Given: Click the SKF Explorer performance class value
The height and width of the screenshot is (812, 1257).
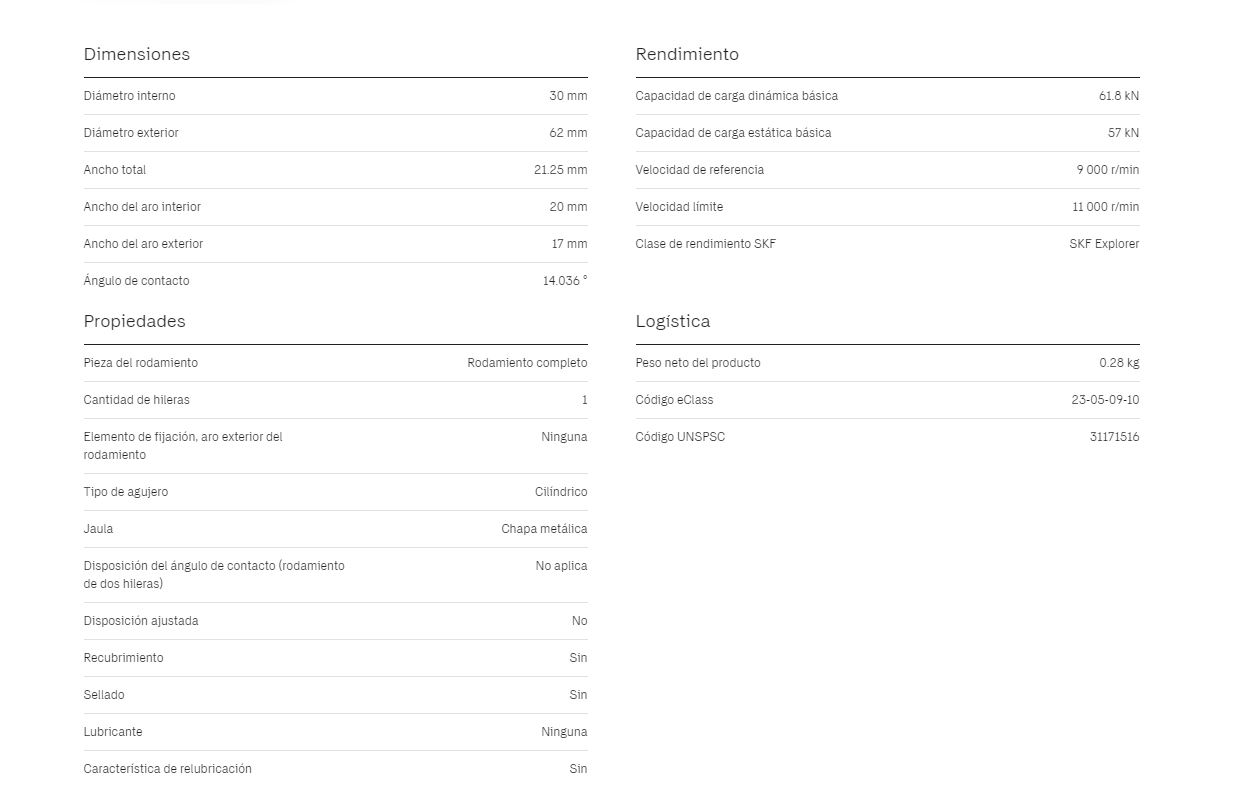Looking at the screenshot, I should 1104,244.
